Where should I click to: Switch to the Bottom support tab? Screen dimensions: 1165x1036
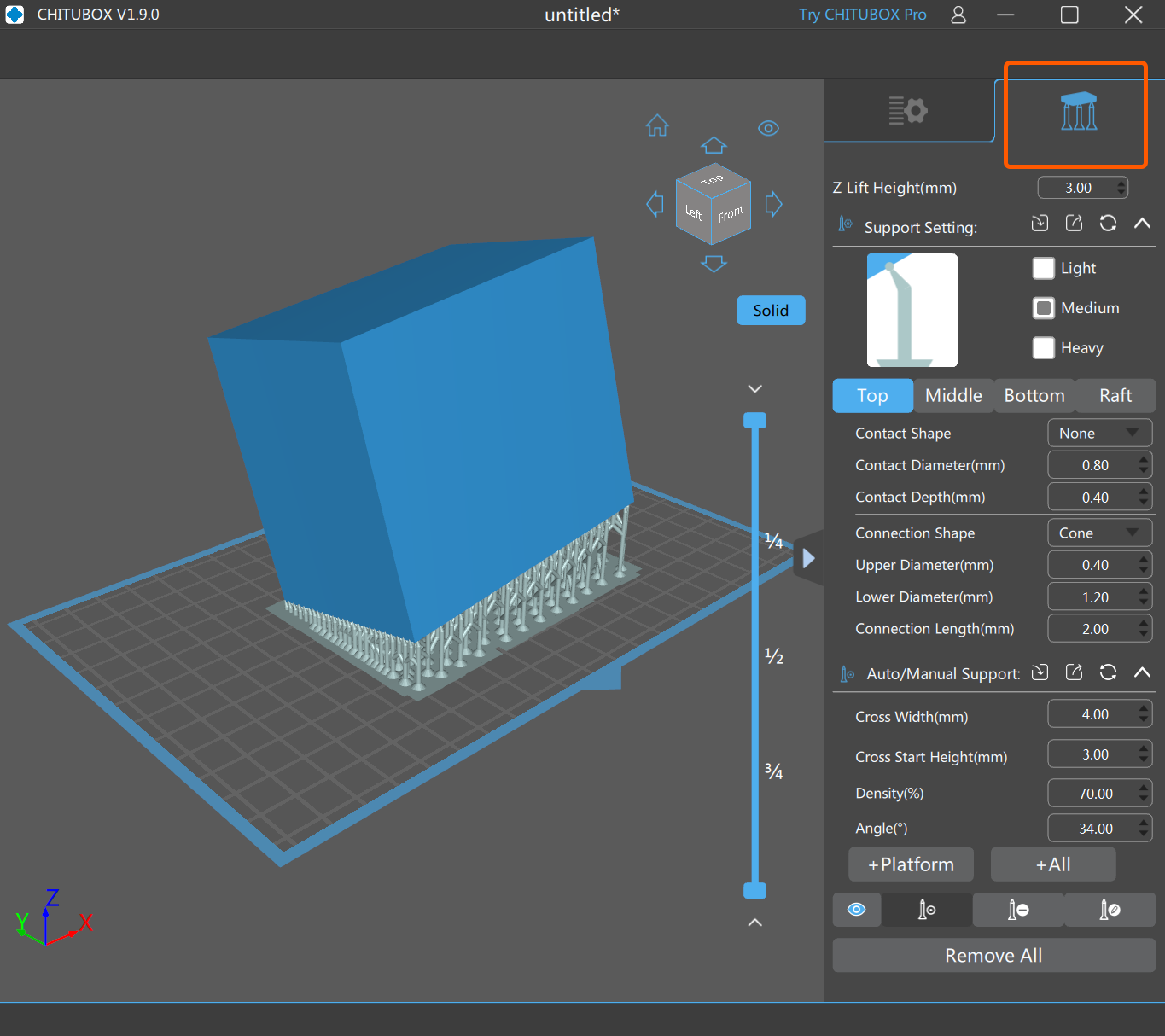coord(1034,396)
